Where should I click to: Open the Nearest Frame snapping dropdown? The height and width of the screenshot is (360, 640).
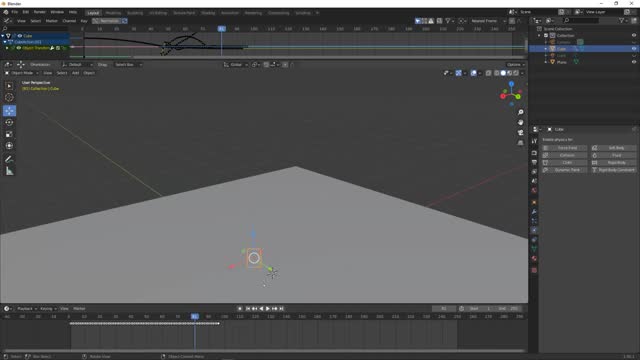[488, 21]
